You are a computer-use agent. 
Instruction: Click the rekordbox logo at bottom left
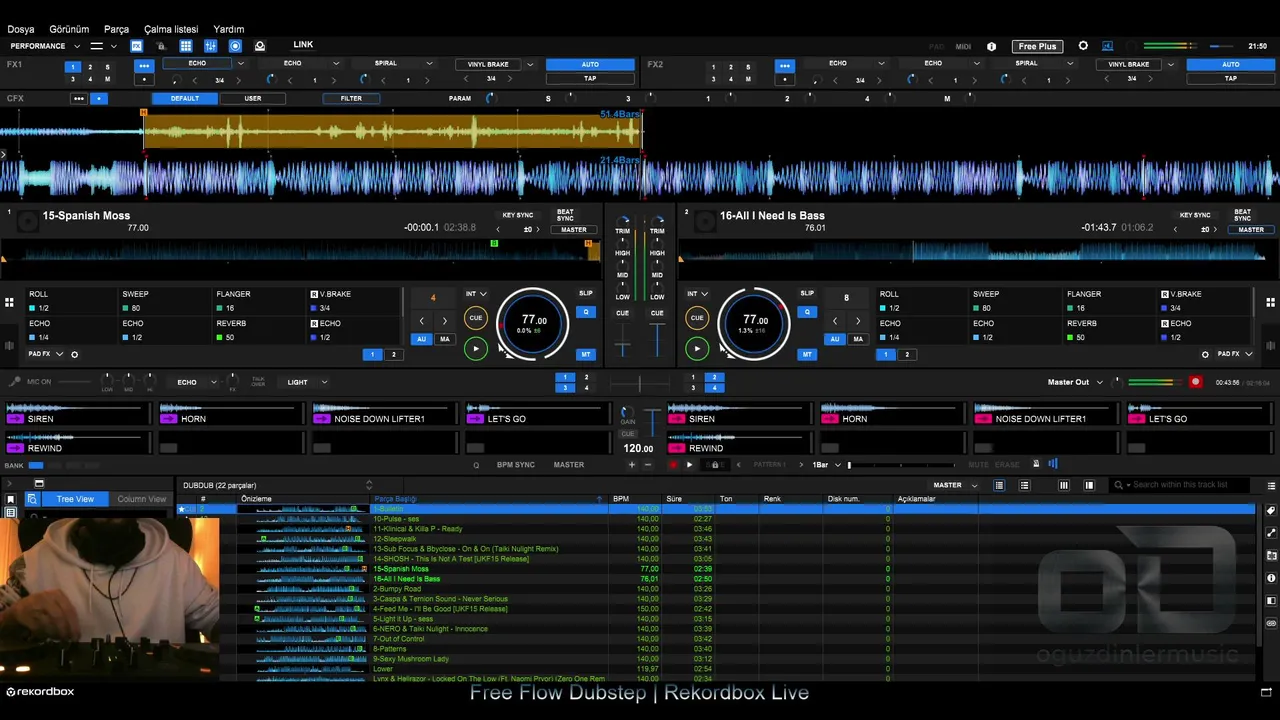coord(40,692)
